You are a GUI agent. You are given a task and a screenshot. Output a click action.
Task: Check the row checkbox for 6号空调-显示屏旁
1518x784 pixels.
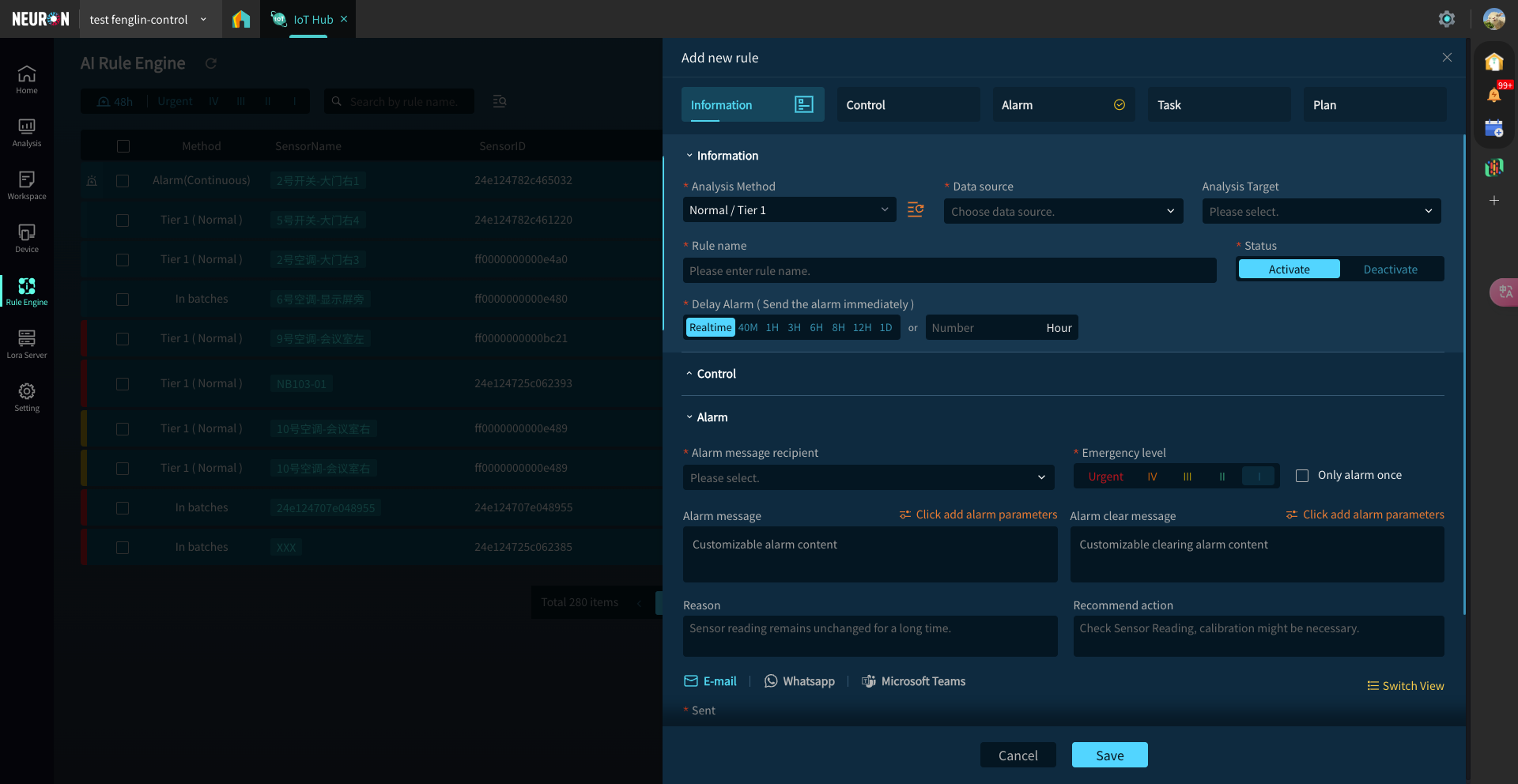[x=123, y=300]
